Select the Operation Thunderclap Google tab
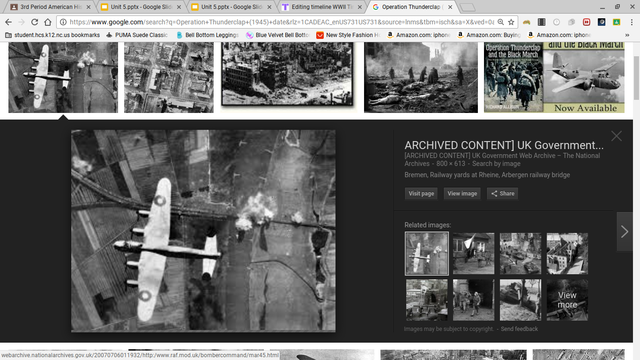Image resolution: width=640 pixels, height=360 pixels. point(412,7)
